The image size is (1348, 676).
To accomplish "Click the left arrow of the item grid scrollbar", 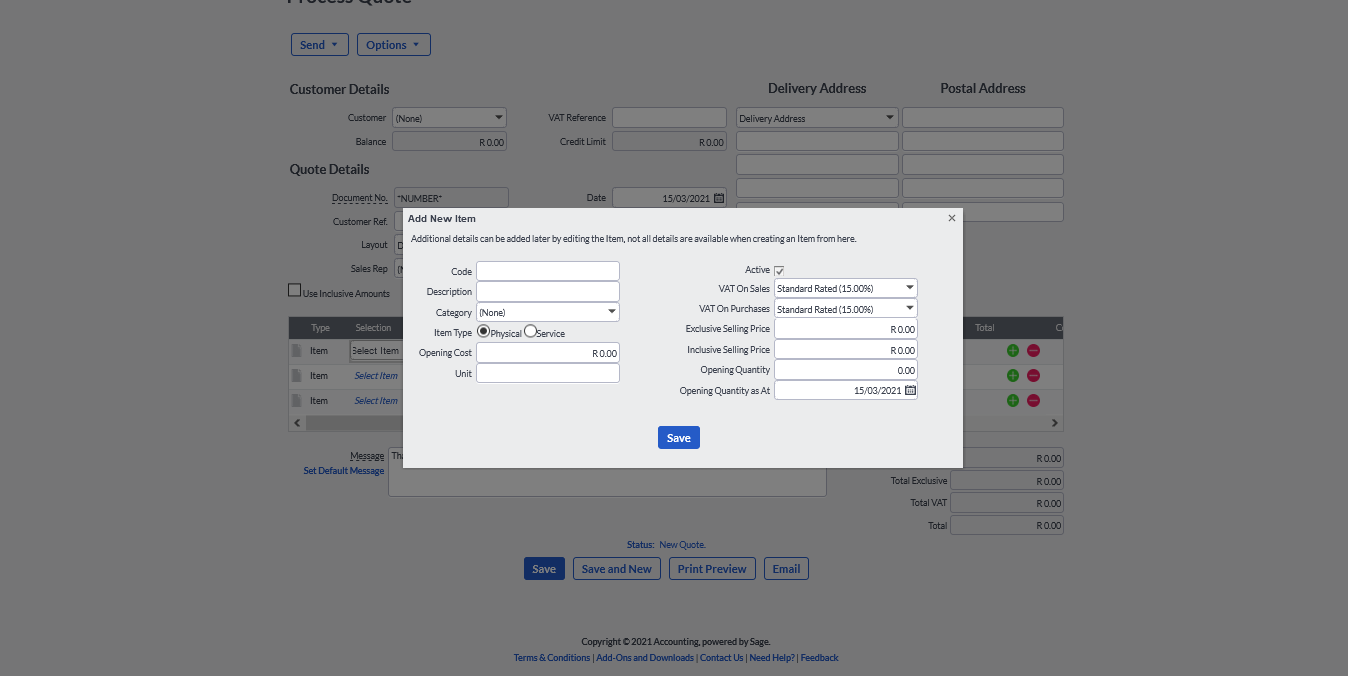I will coord(297,422).
